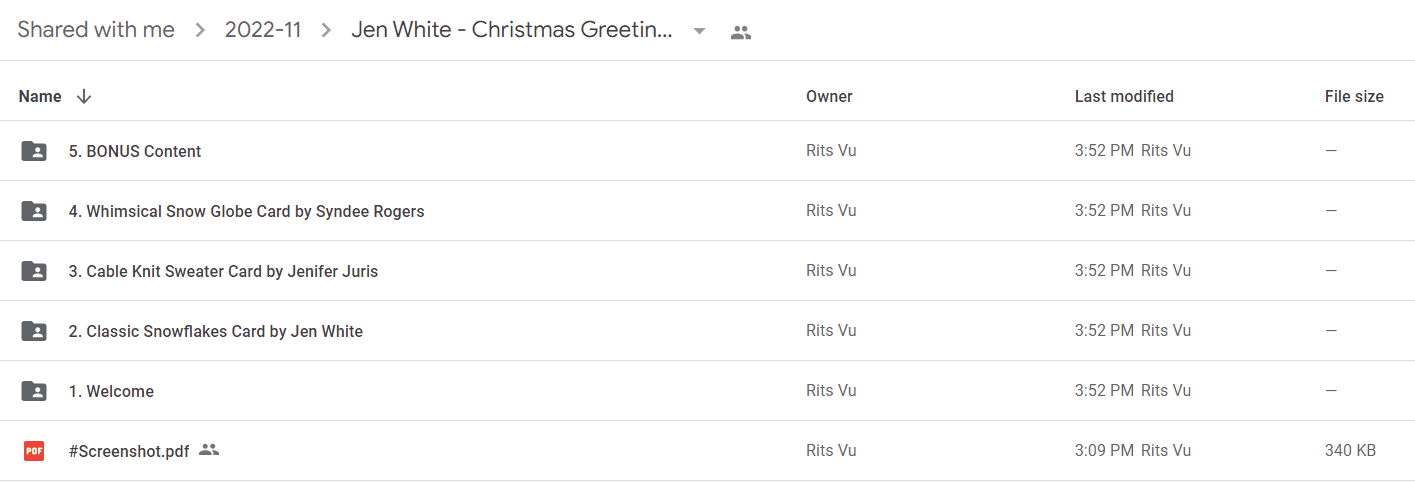
Task: Sort by the Name column header
Action: [x=40, y=96]
